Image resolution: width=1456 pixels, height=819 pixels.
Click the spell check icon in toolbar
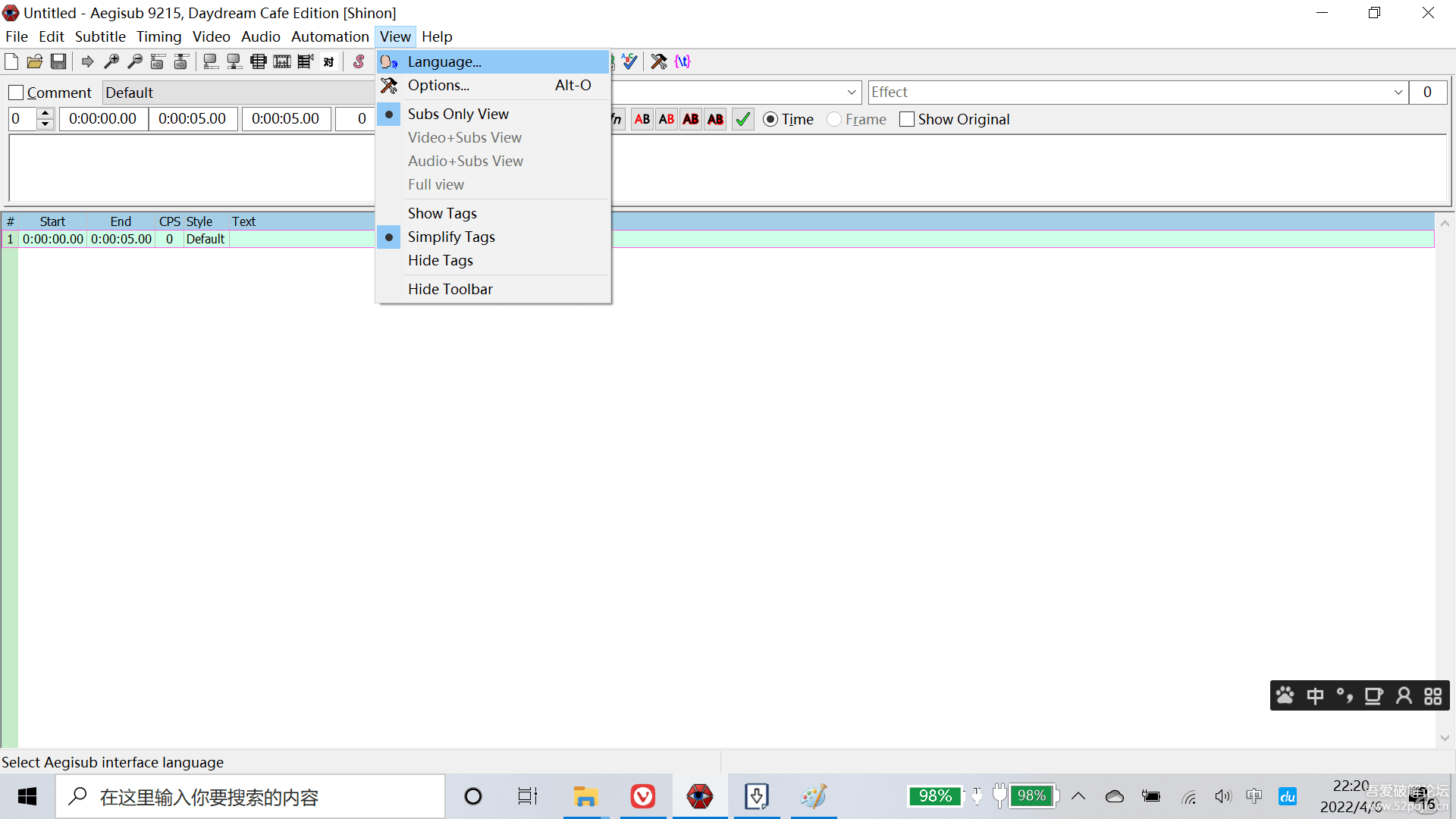631,62
